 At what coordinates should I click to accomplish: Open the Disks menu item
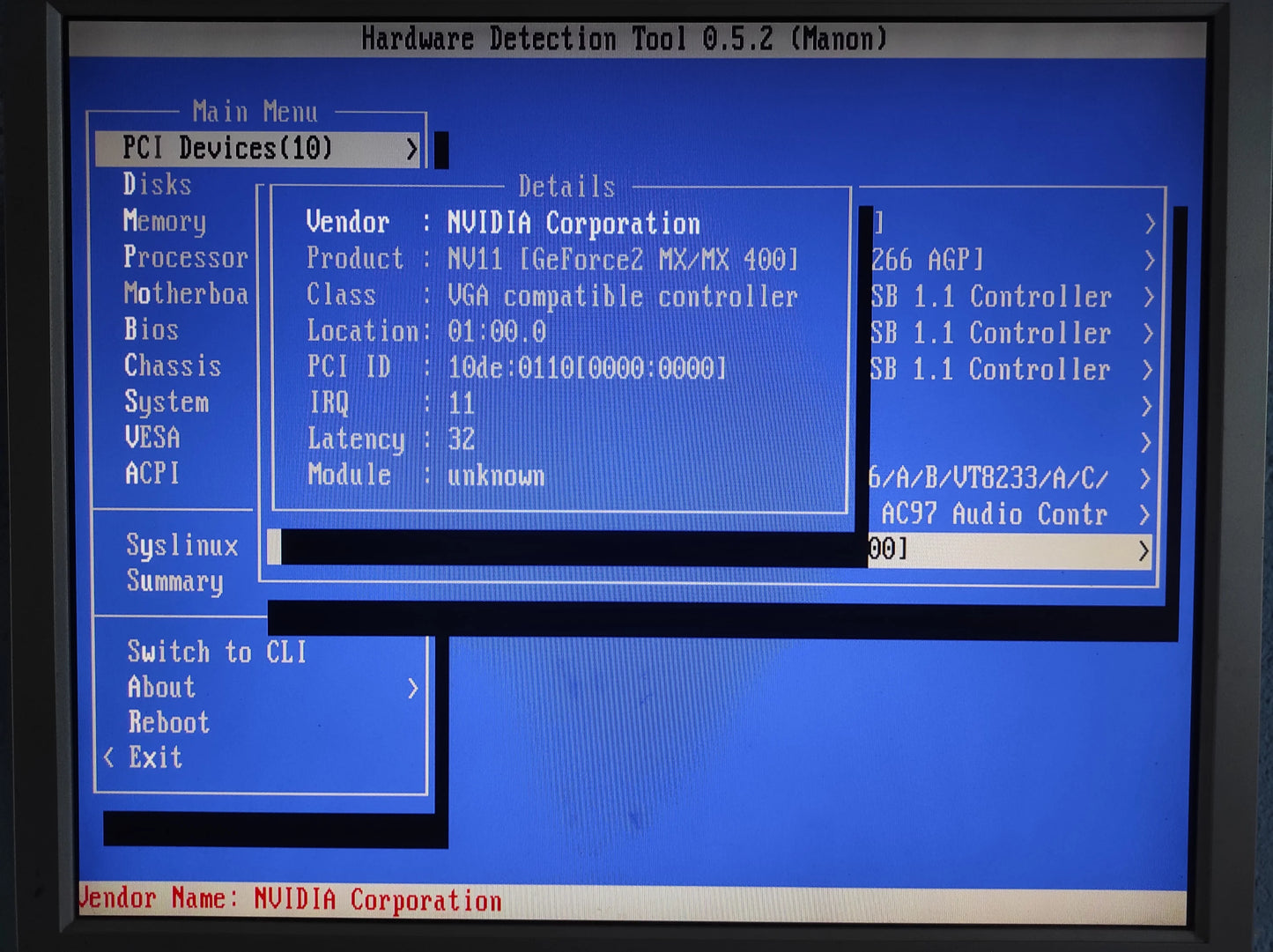[x=157, y=185]
